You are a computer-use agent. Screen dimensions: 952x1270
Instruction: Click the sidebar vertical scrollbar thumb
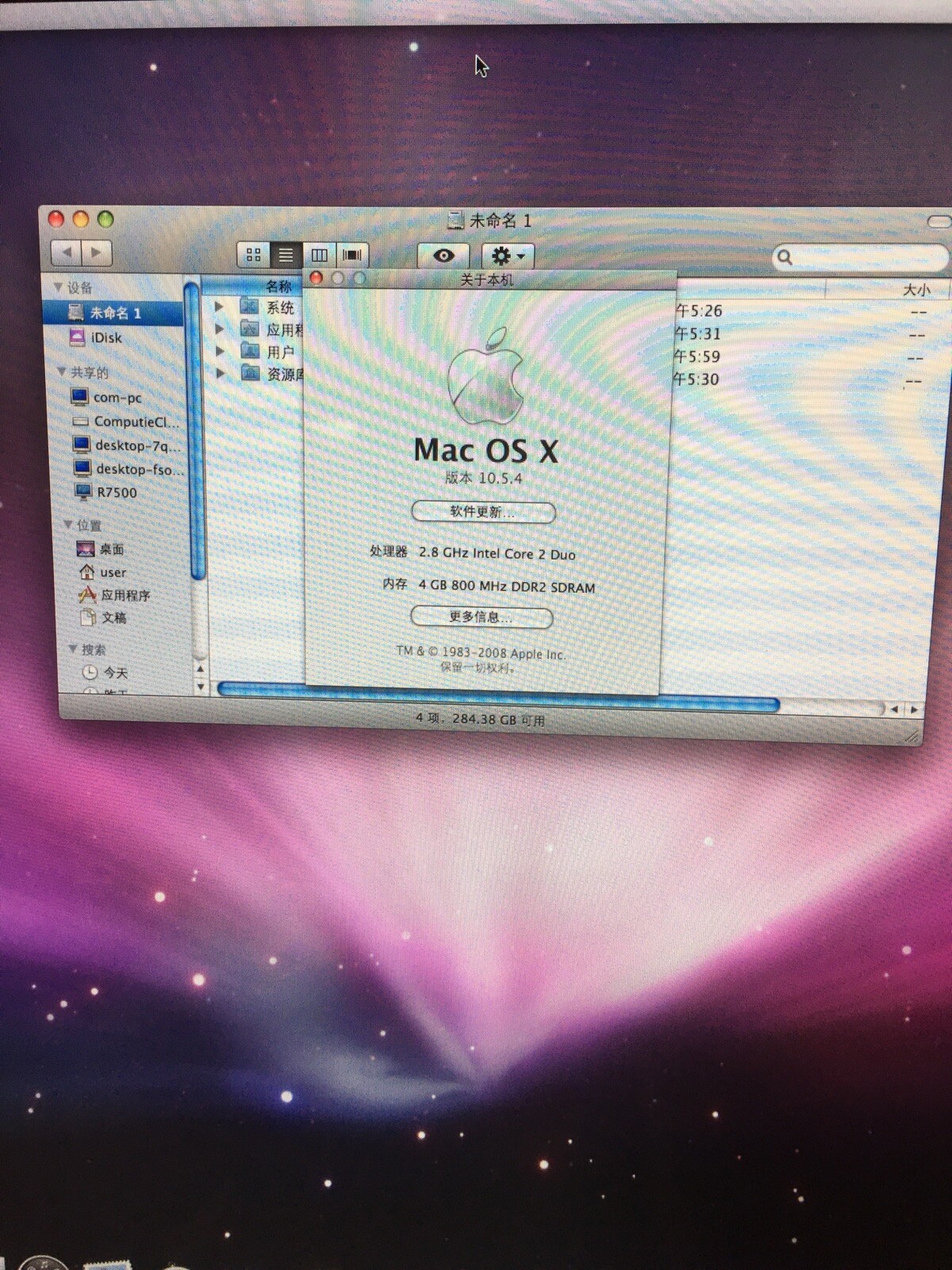tap(194, 433)
